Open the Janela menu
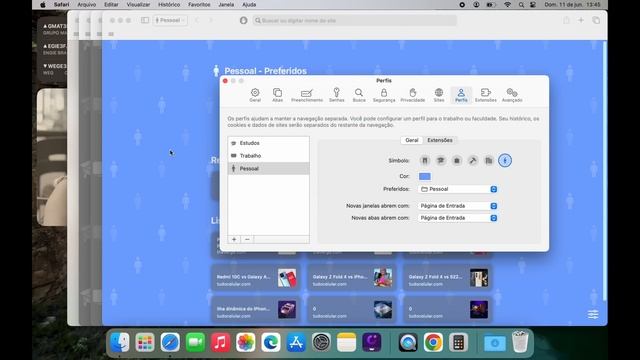640x360 pixels. (x=226, y=4)
